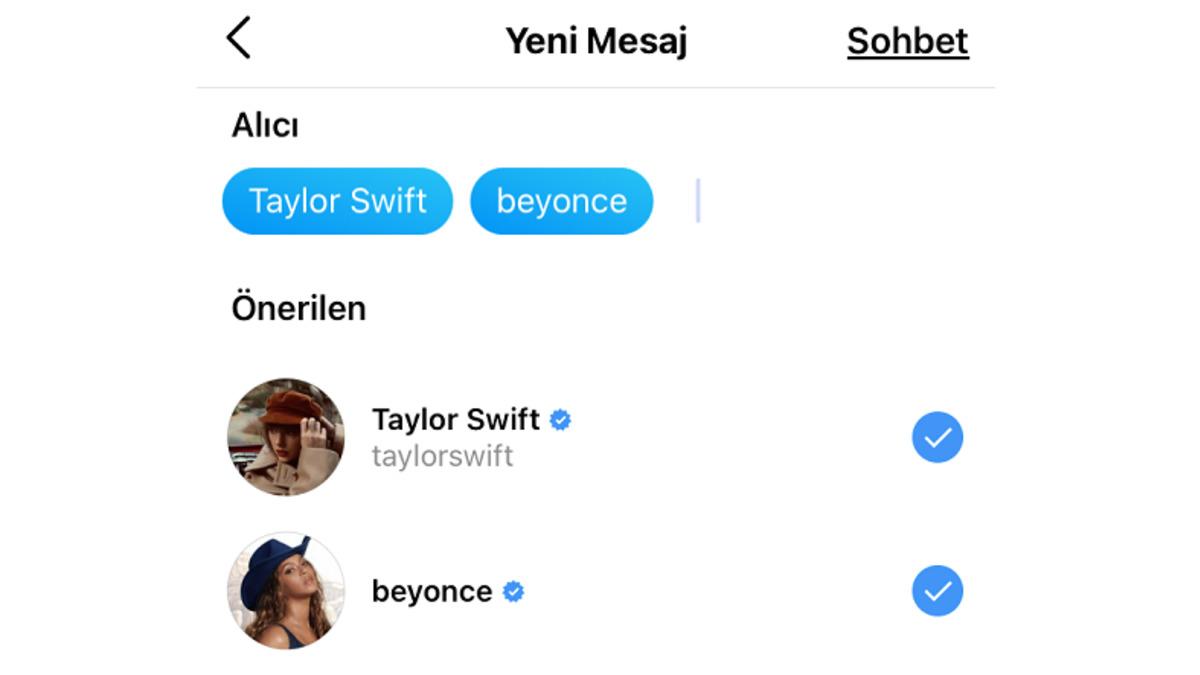Select the Taylor Swift recipient chip
The height and width of the screenshot is (675, 1200).
[x=337, y=201]
